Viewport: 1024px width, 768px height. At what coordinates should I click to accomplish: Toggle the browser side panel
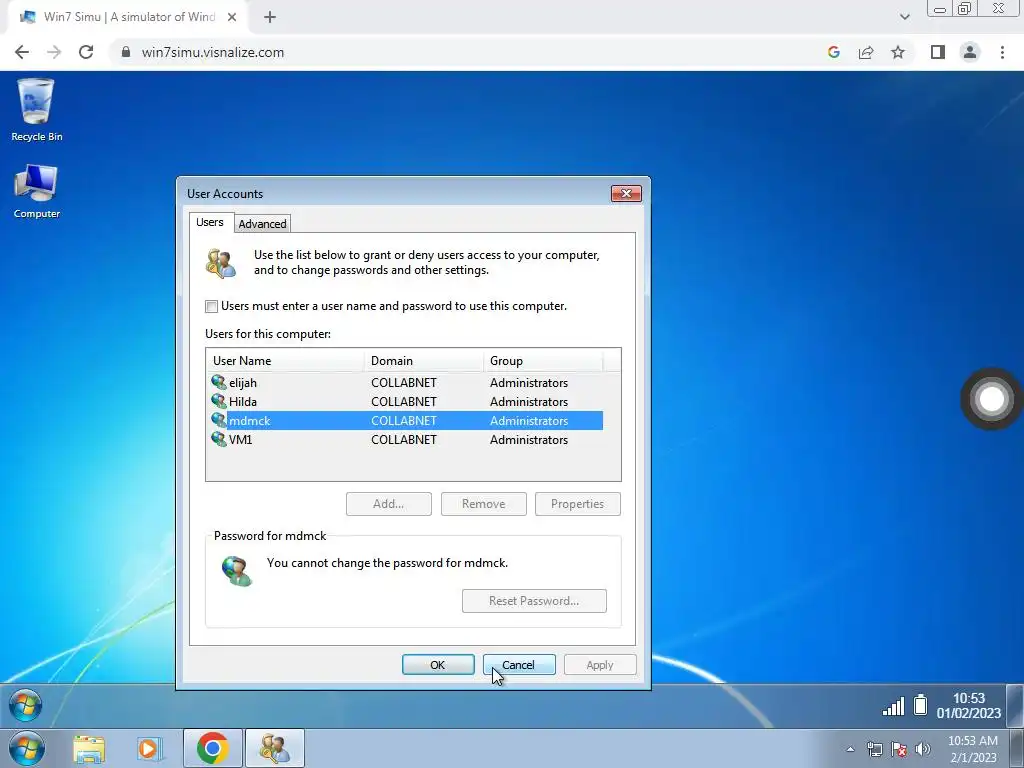[x=938, y=52]
